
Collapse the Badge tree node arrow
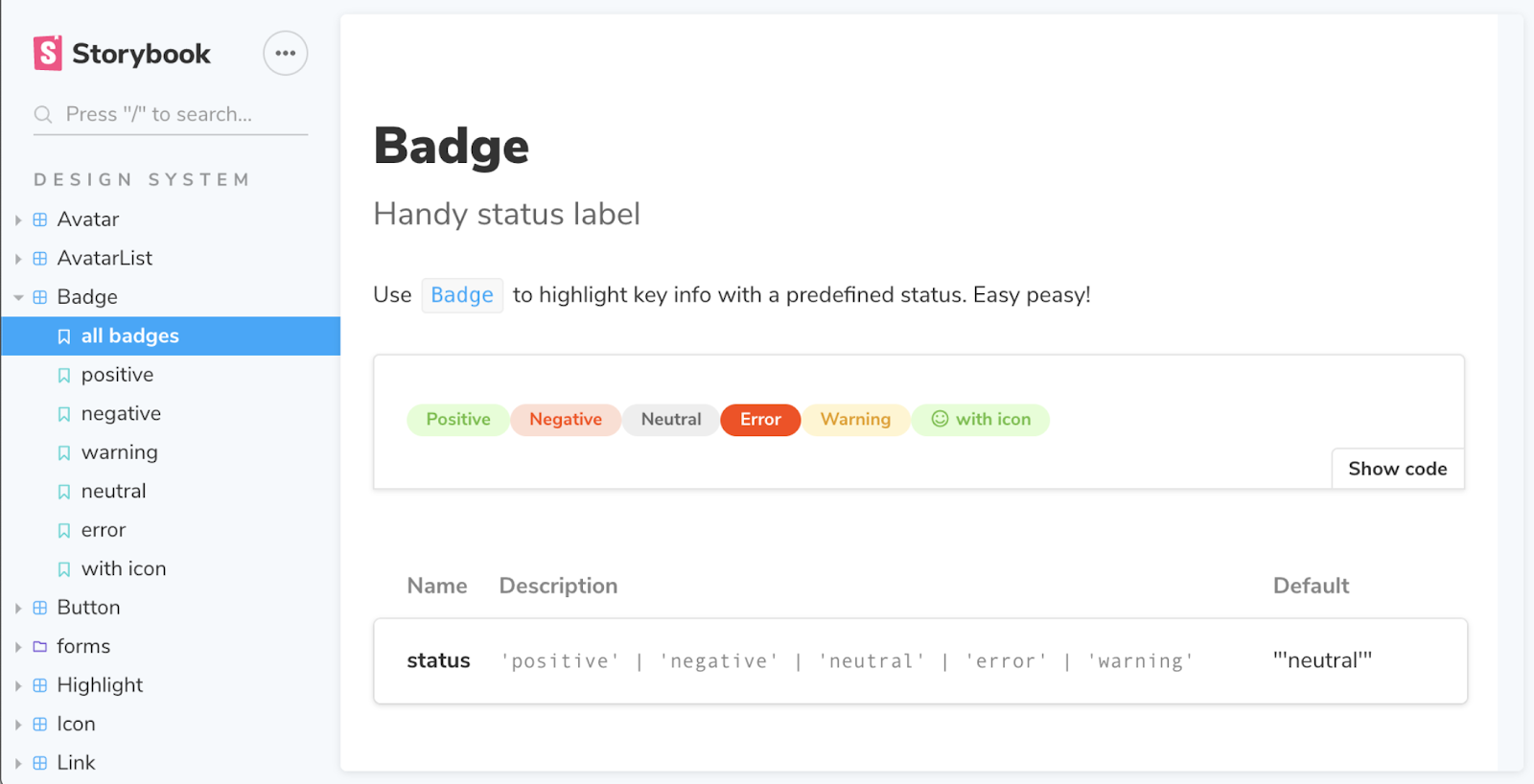click(x=18, y=298)
